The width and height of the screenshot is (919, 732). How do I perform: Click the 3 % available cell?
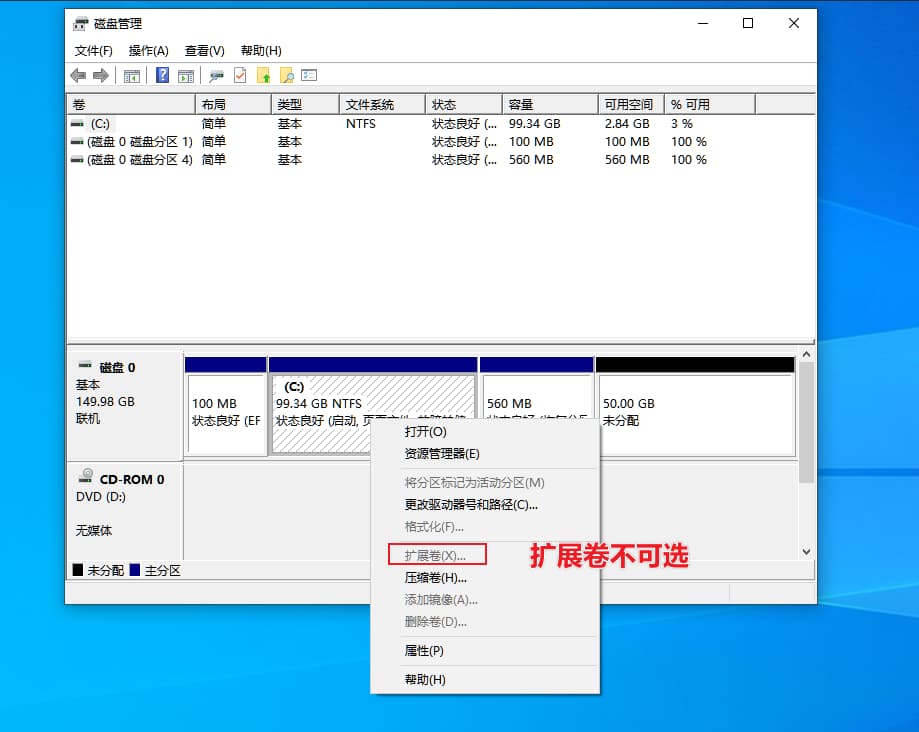[682, 124]
